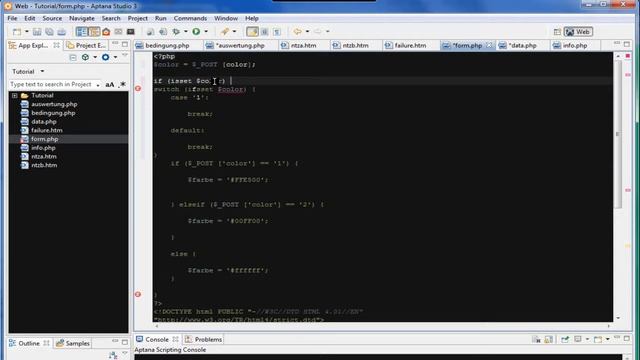The image size is (640, 360).
Task: Open the New file dropdown arrow
Action: coord(27,31)
